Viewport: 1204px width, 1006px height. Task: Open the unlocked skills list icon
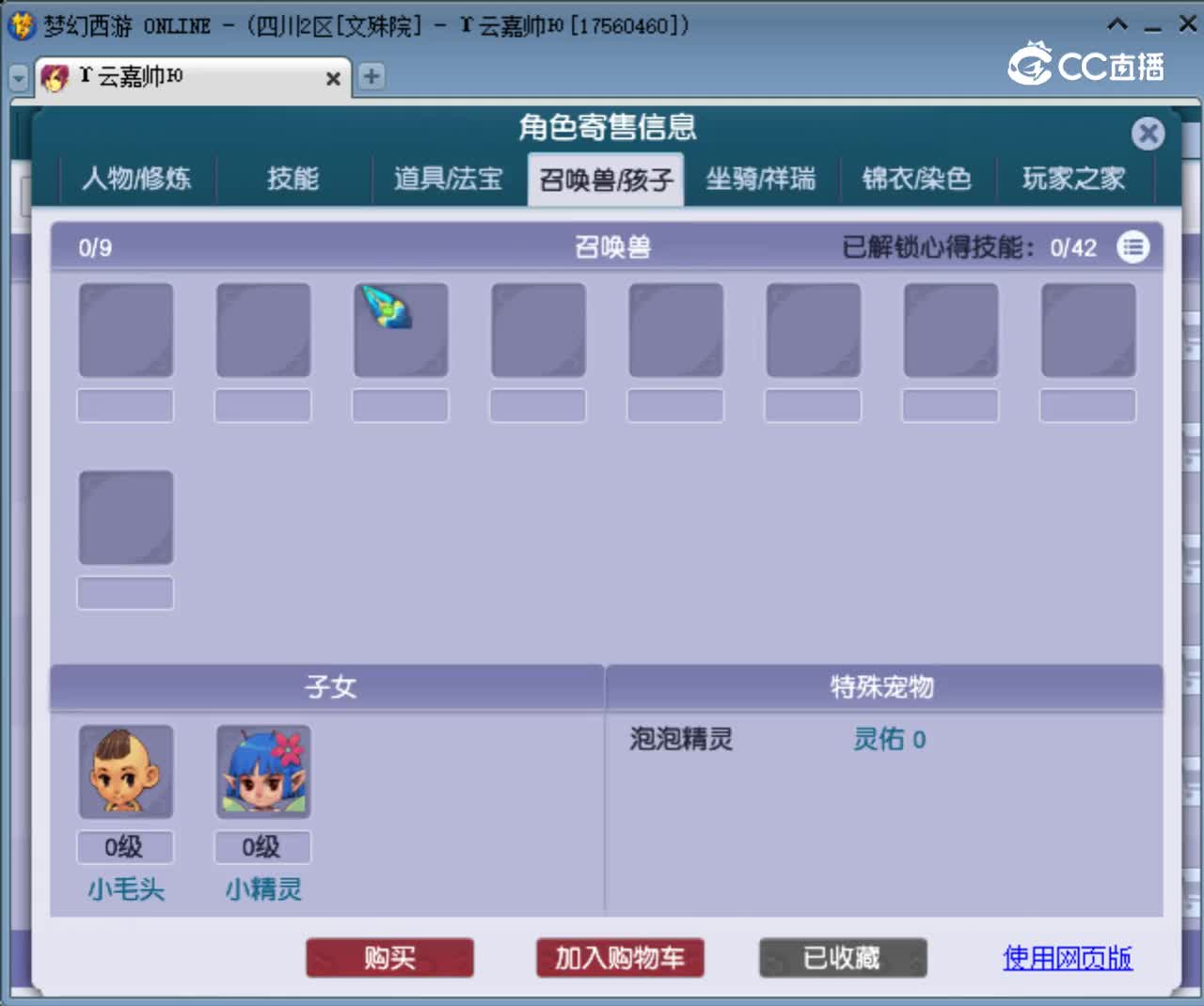[1133, 247]
